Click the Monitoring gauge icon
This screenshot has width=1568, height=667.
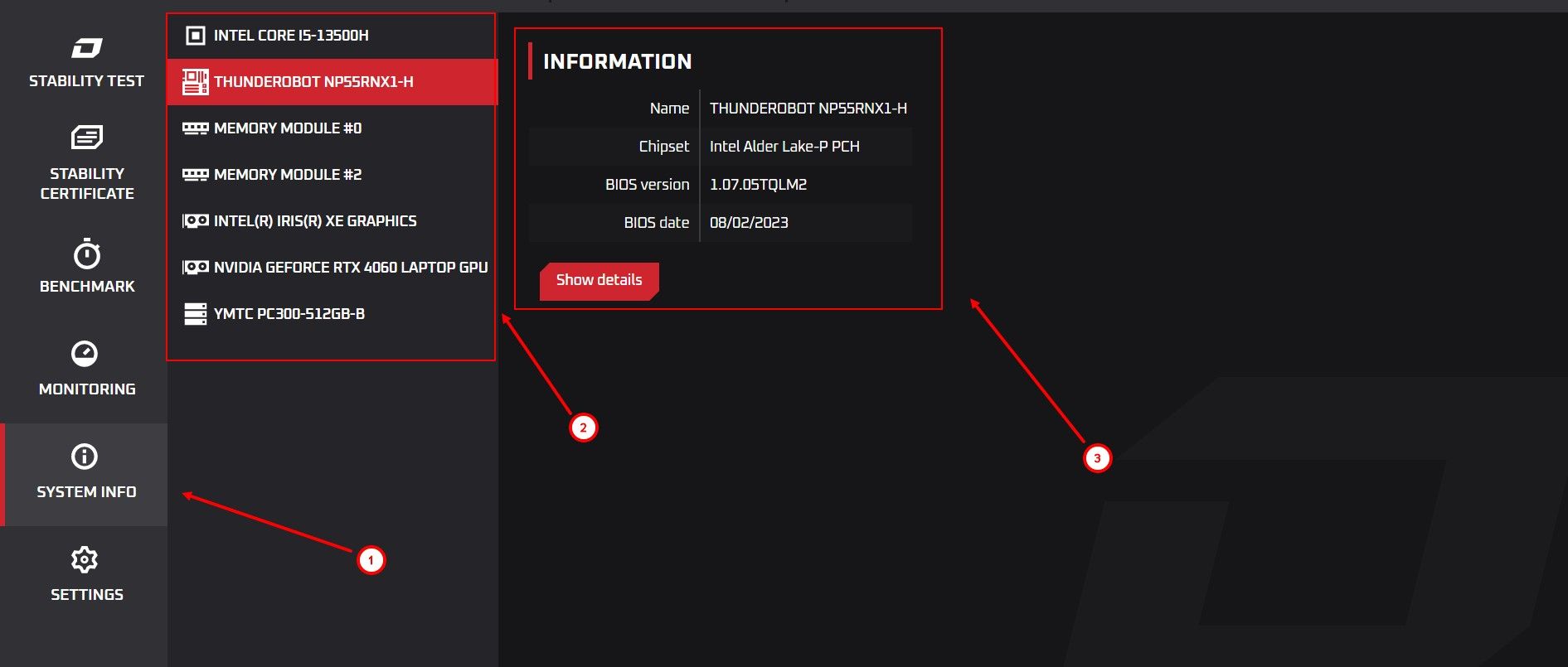tap(85, 354)
